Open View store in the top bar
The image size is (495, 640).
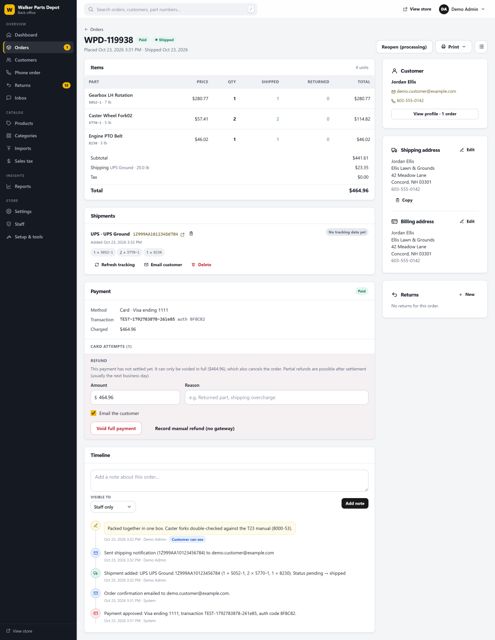point(417,9)
